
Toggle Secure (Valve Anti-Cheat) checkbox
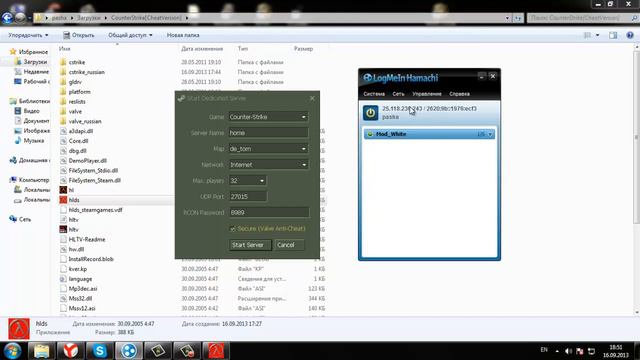click(x=233, y=229)
